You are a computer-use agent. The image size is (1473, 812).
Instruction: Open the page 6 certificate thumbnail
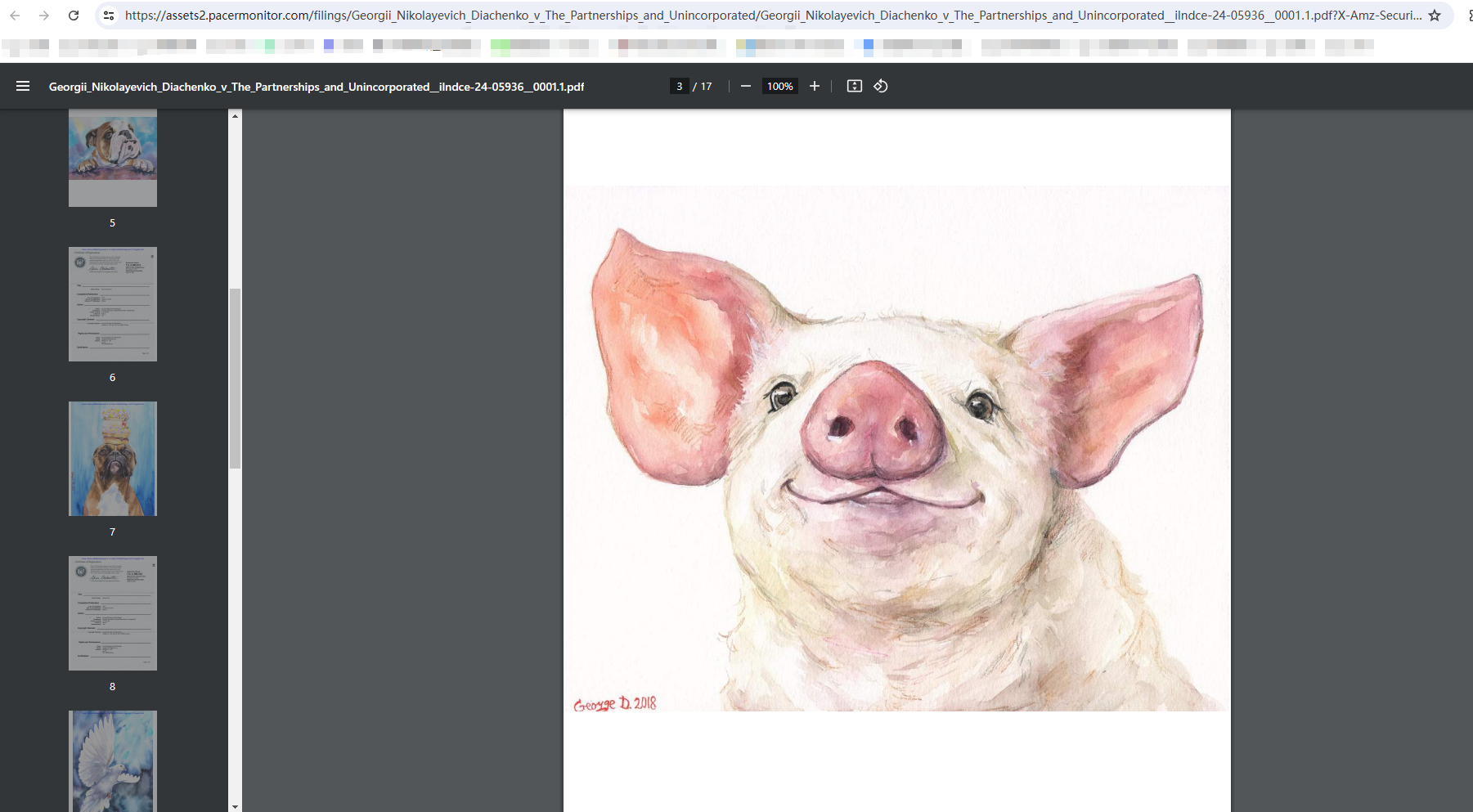[x=113, y=304]
